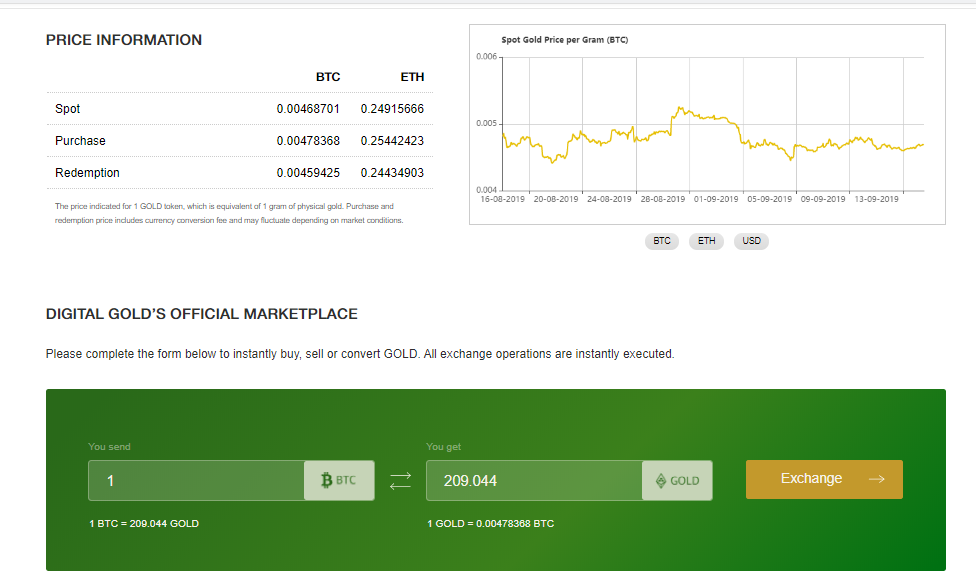Click the Purchase BTC price 0.00478368
The height and width of the screenshot is (582, 976).
[308, 141]
